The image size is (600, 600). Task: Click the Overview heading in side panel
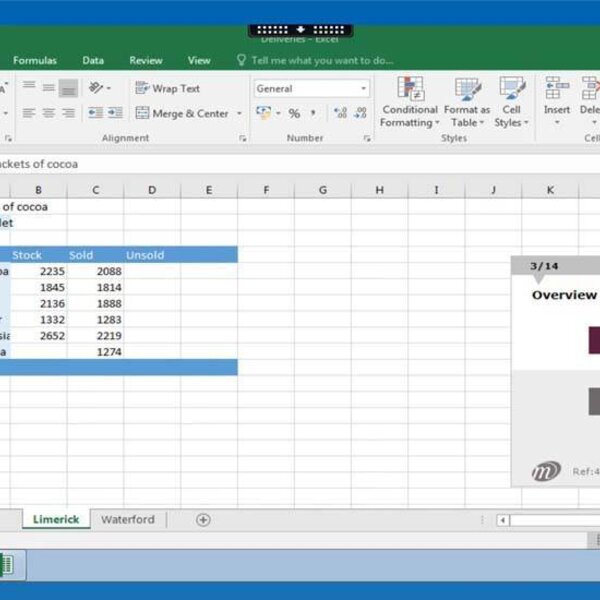pyautogui.click(x=564, y=295)
